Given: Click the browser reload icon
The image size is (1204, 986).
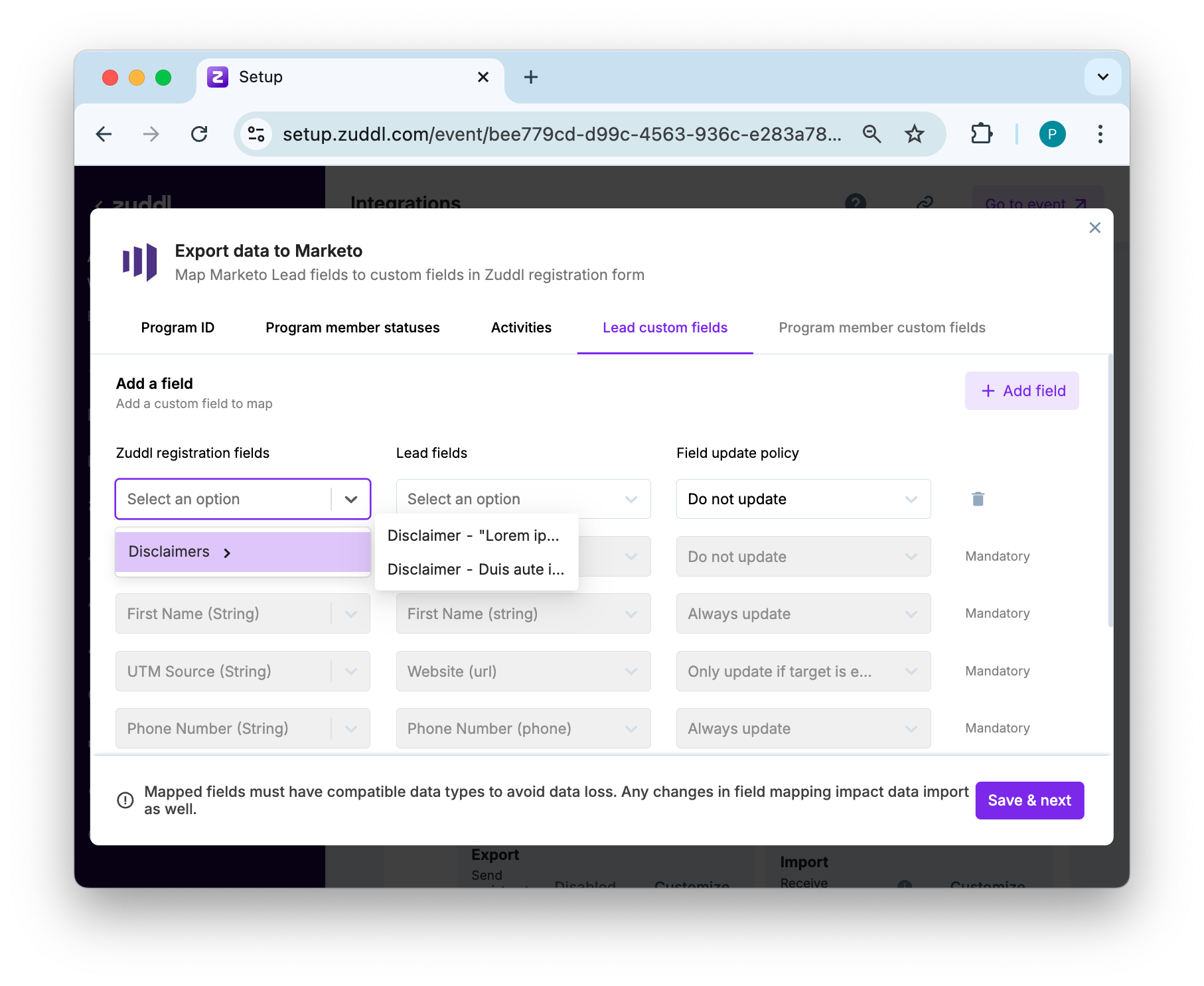Looking at the screenshot, I should tap(199, 134).
